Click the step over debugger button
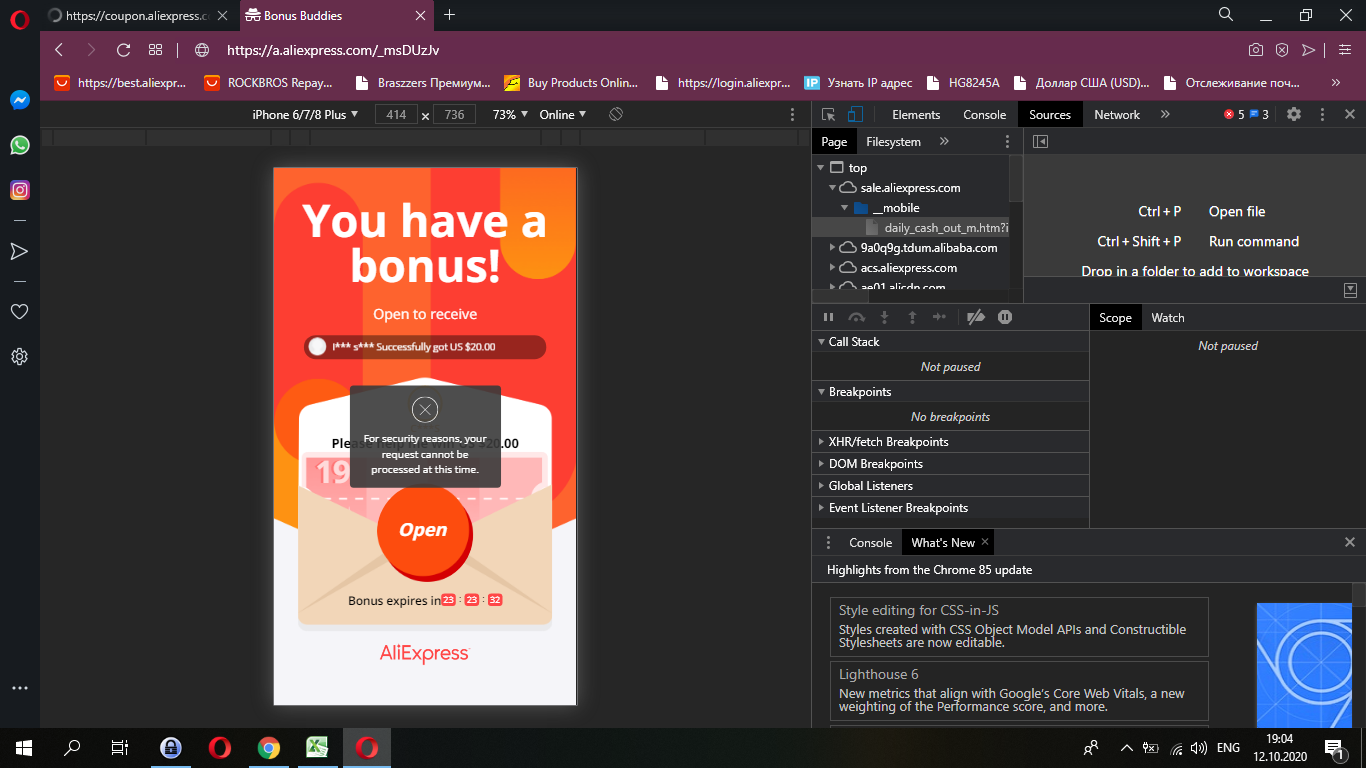This screenshot has width=1366, height=768. 856,317
